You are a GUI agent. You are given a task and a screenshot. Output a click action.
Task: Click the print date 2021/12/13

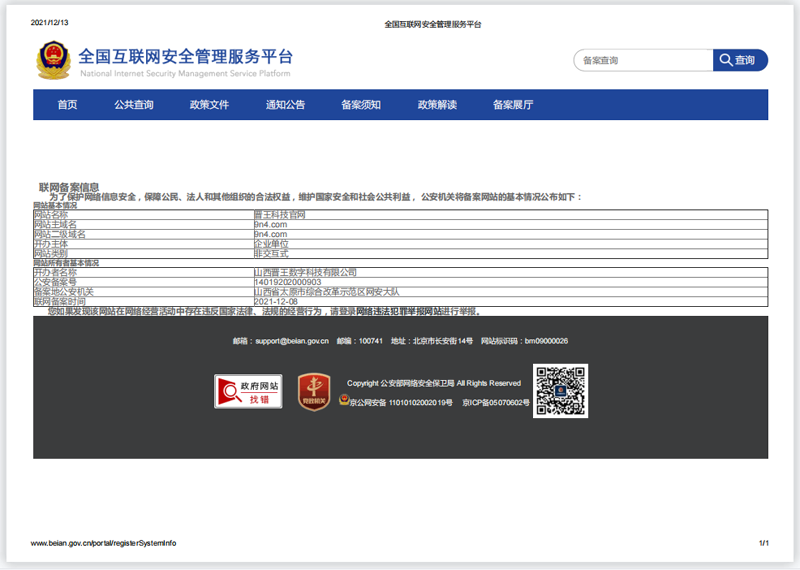point(49,22)
